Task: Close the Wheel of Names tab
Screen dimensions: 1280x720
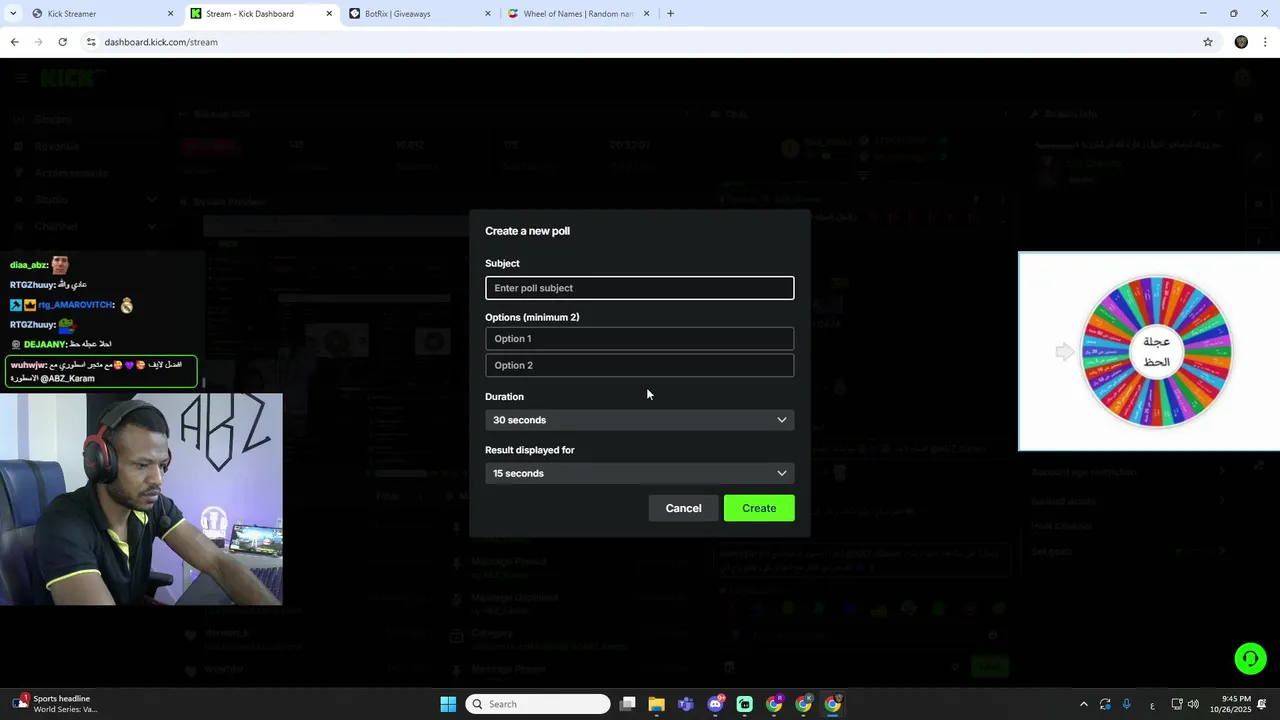Action: (646, 14)
